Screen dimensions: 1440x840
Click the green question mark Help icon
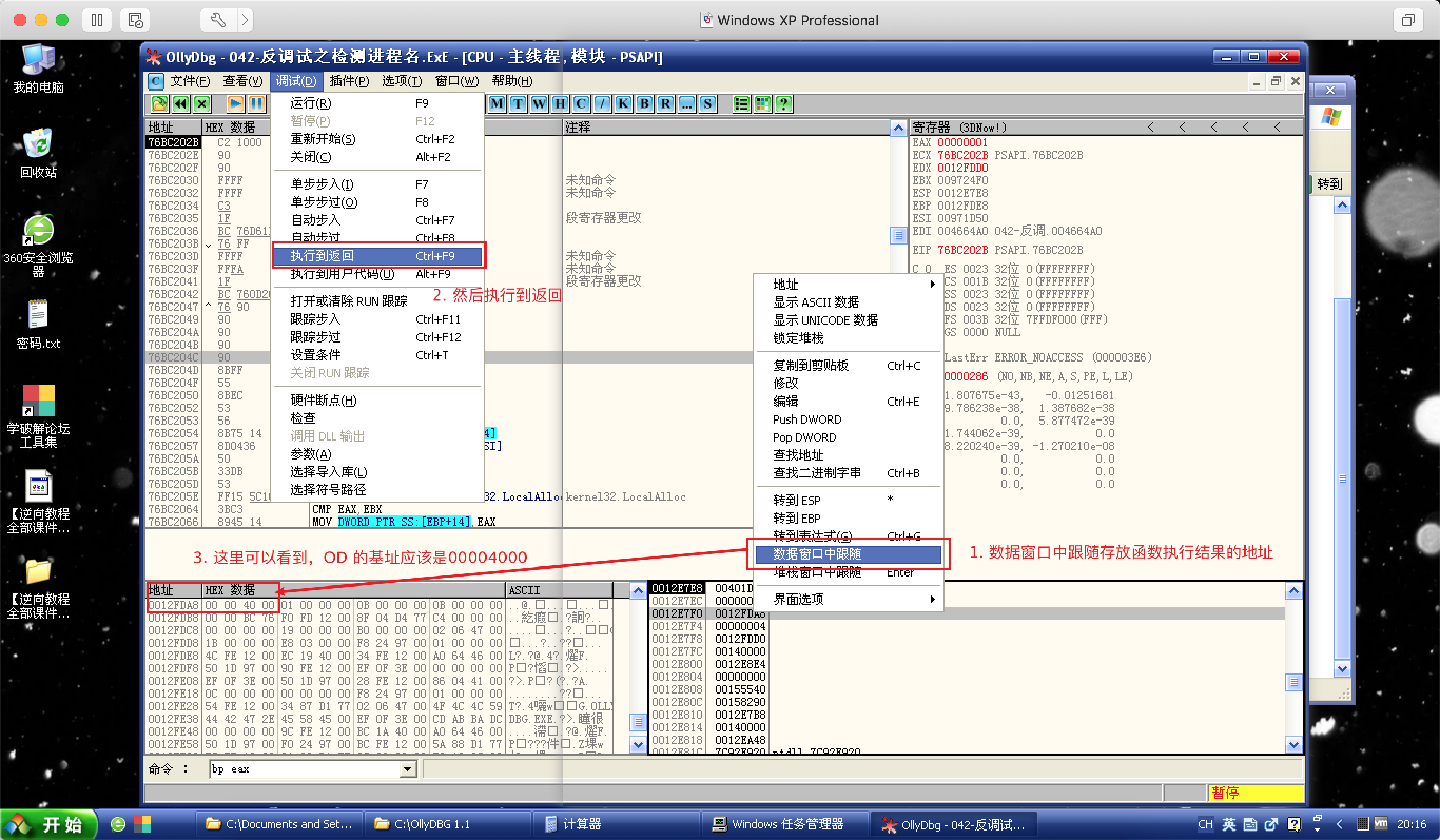(x=783, y=103)
